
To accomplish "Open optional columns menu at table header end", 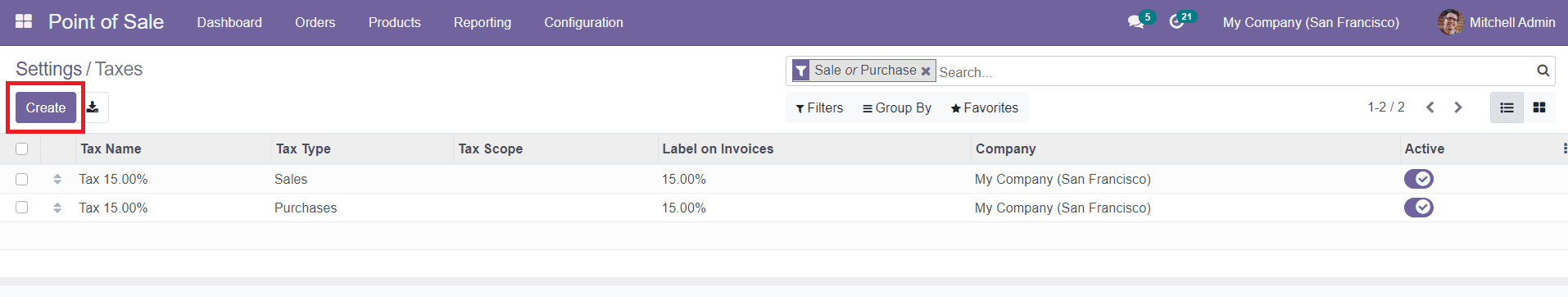I will point(1564,148).
